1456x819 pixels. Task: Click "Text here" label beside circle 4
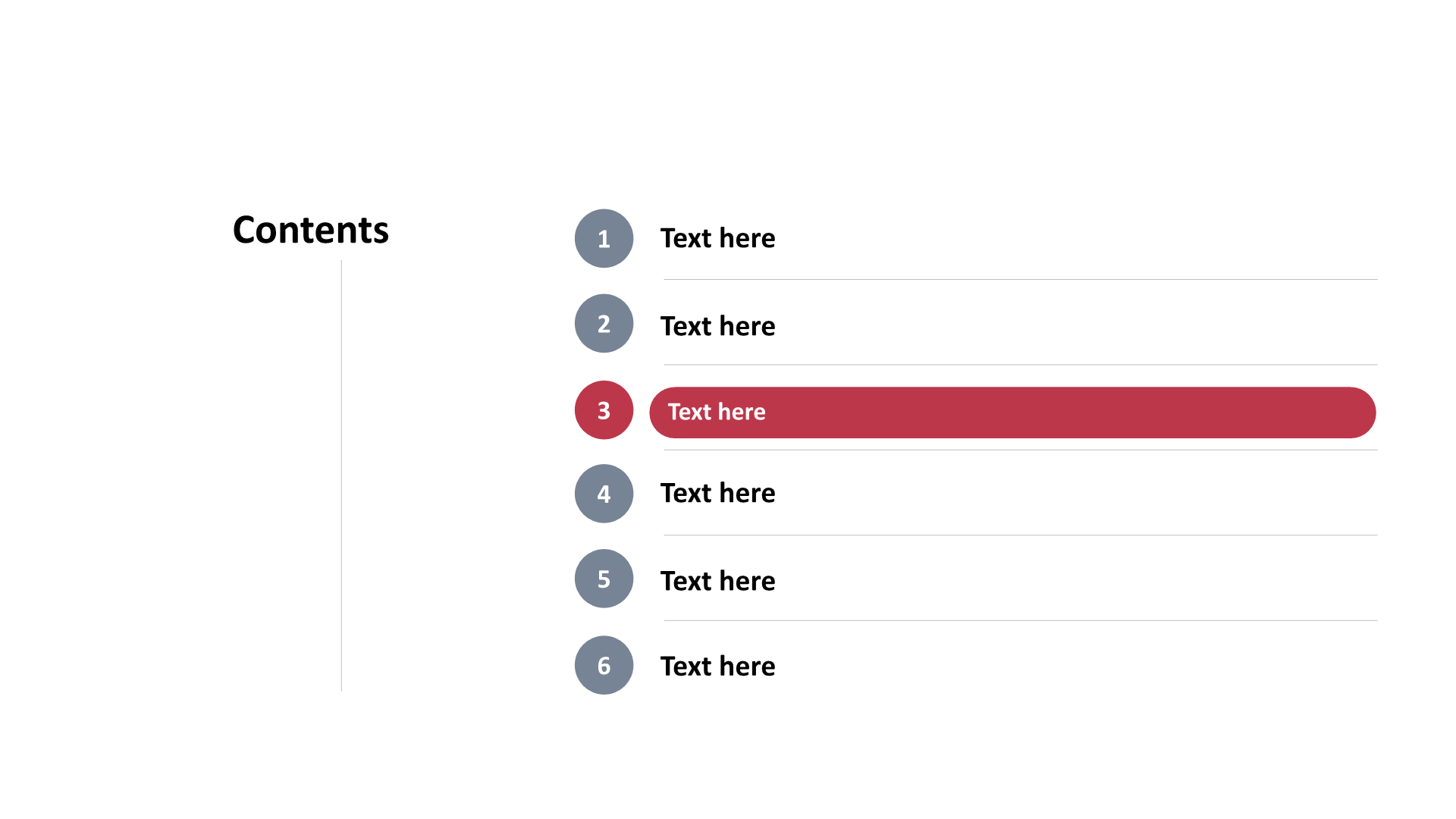[x=717, y=493]
